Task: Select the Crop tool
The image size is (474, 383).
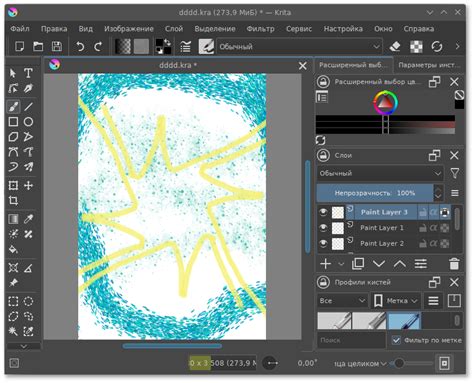Action: click(x=13, y=200)
